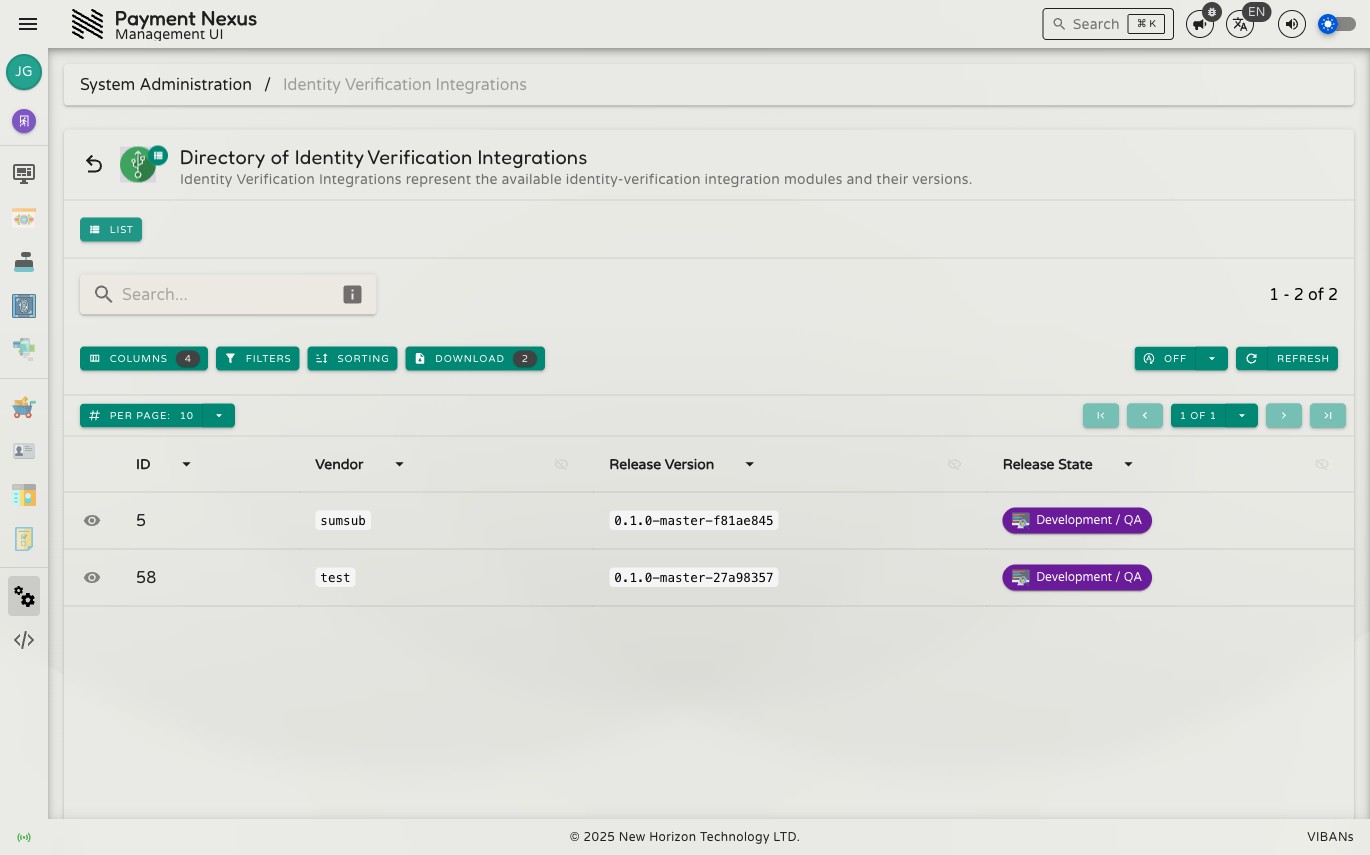Open the per page dropdown arrow
This screenshot has height=855, width=1370.
(x=219, y=415)
